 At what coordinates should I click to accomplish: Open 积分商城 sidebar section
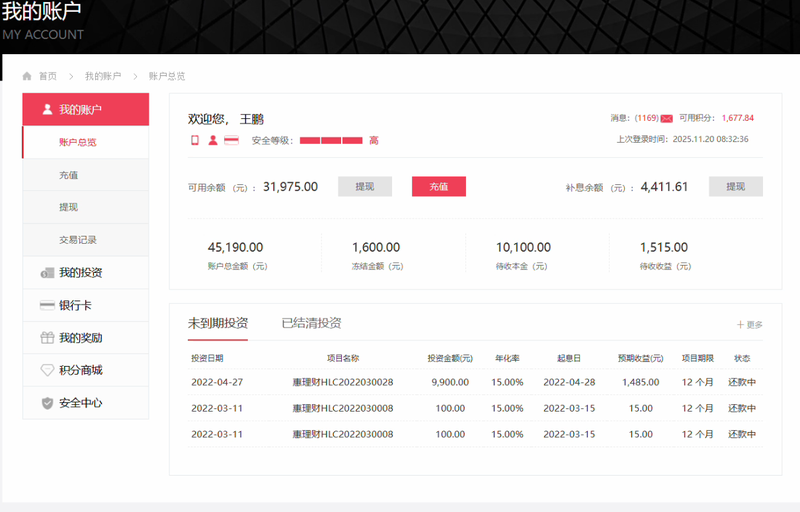coord(86,370)
